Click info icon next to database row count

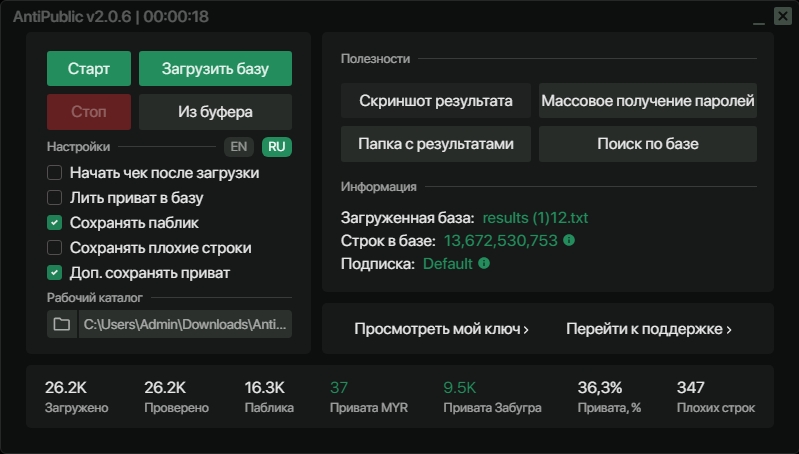pos(569,241)
